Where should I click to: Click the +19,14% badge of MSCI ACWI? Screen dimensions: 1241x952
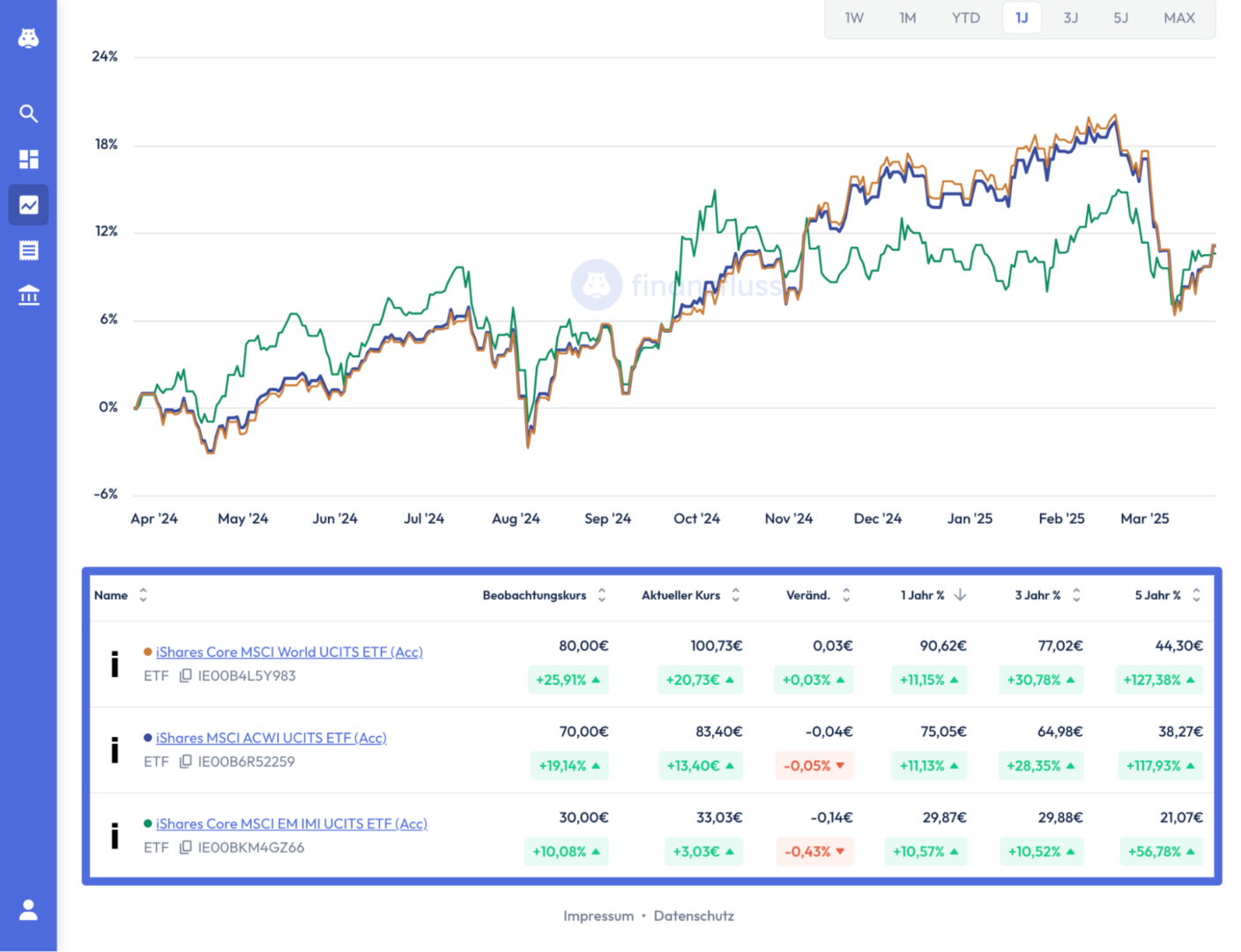coord(569,765)
